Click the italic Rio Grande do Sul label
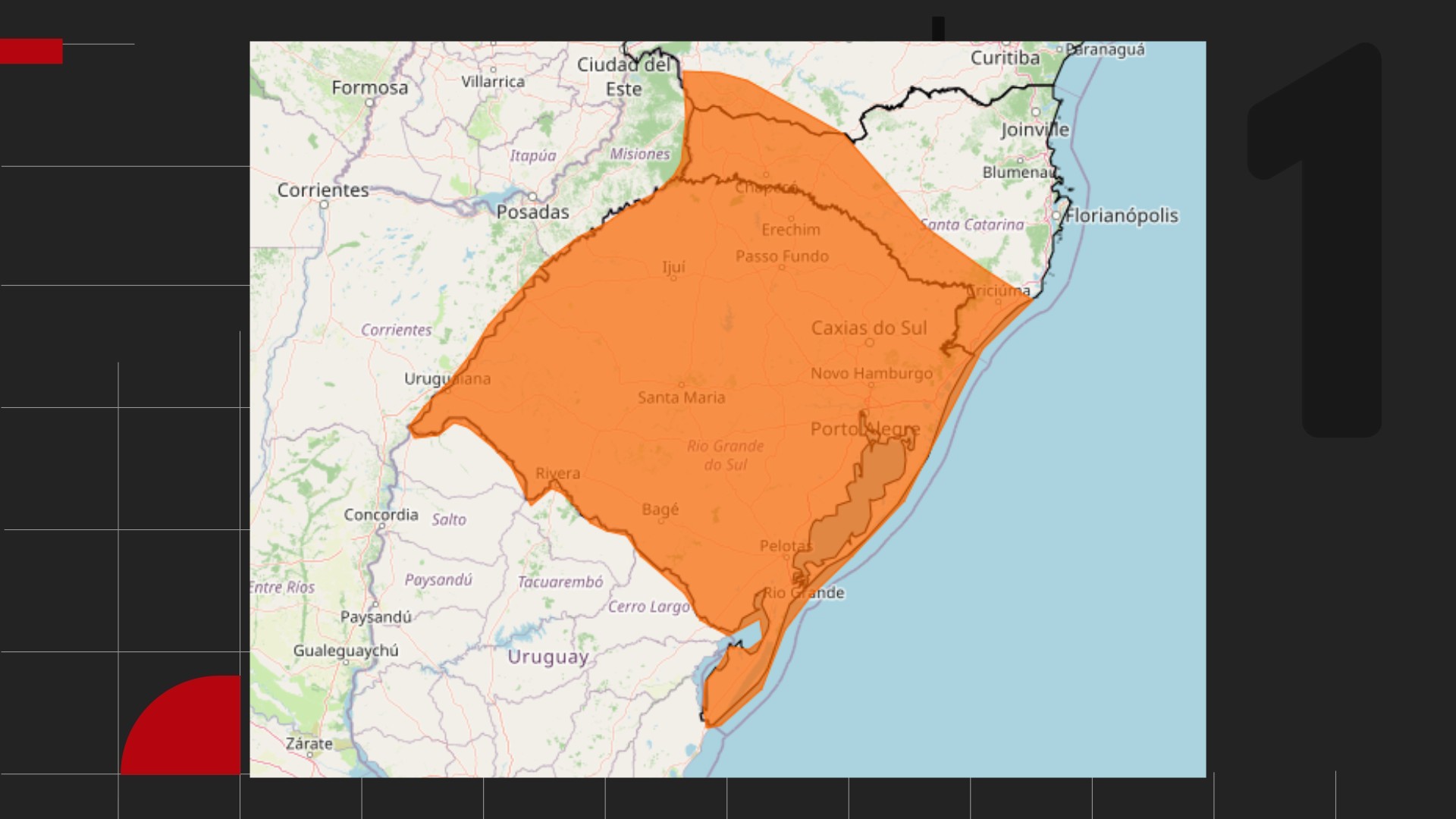1456x819 pixels. click(x=726, y=456)
